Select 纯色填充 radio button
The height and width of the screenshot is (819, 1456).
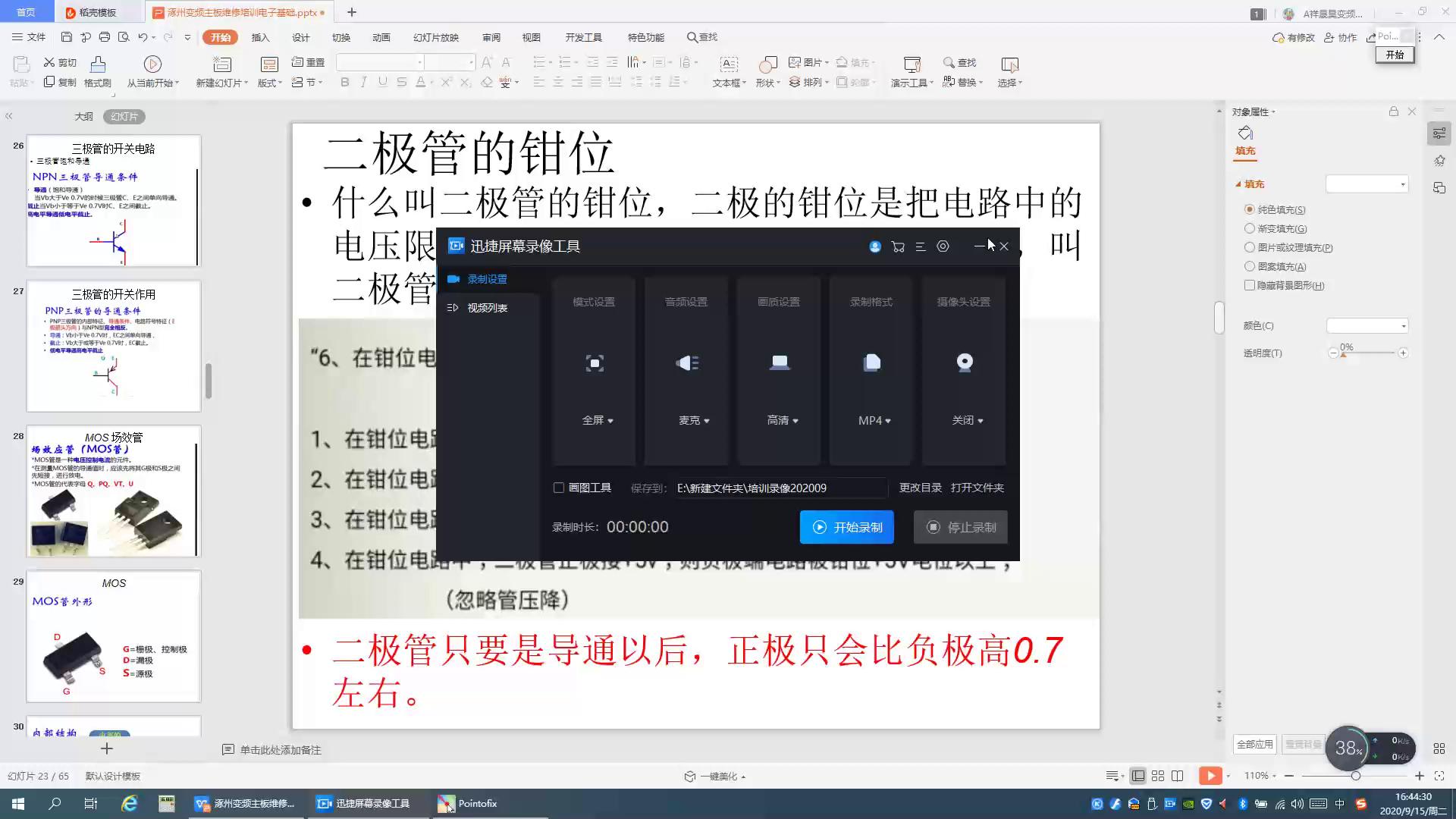pyautogui.click(x=1249, y=209)
